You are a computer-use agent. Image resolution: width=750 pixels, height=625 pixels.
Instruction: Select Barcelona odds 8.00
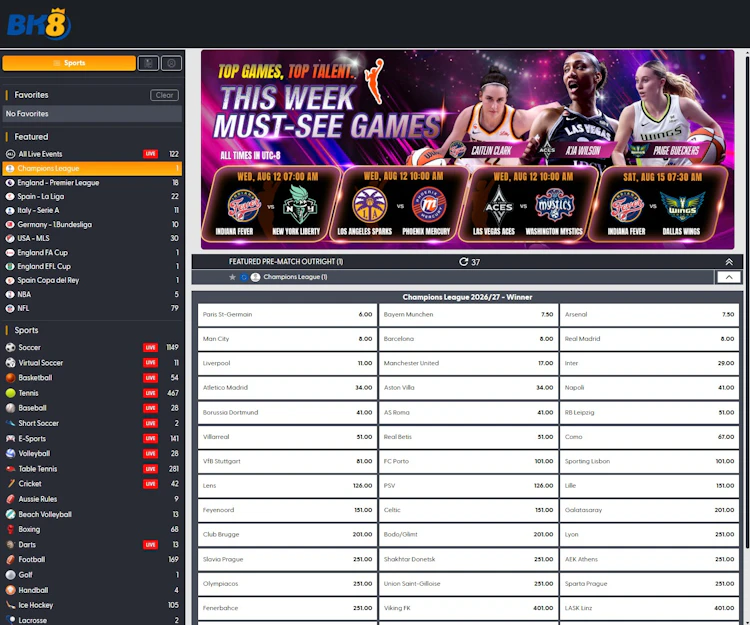468,339
